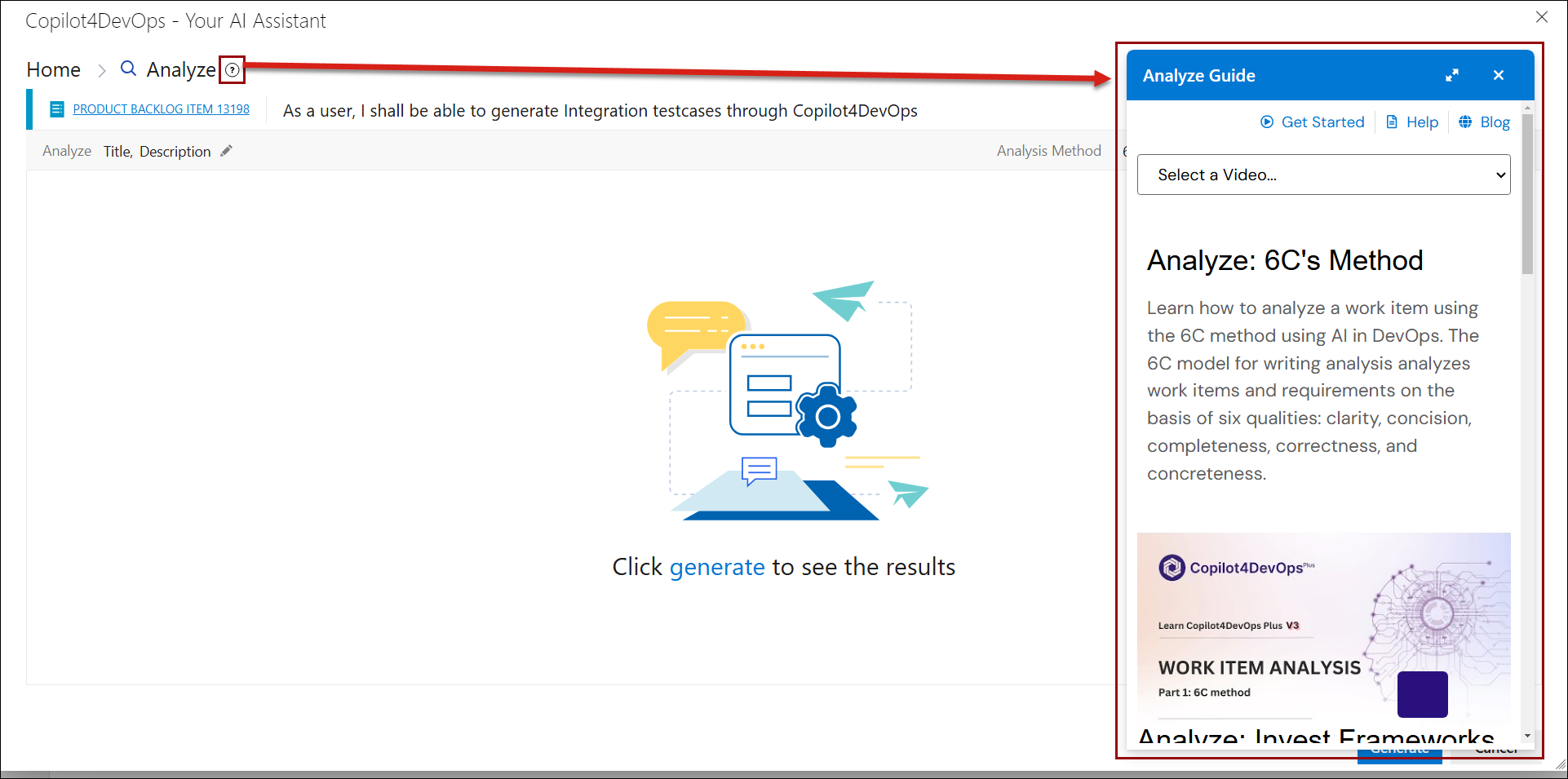
Task: Click the edit pencil icon beside Description
Action: click(x=227, y=151)
